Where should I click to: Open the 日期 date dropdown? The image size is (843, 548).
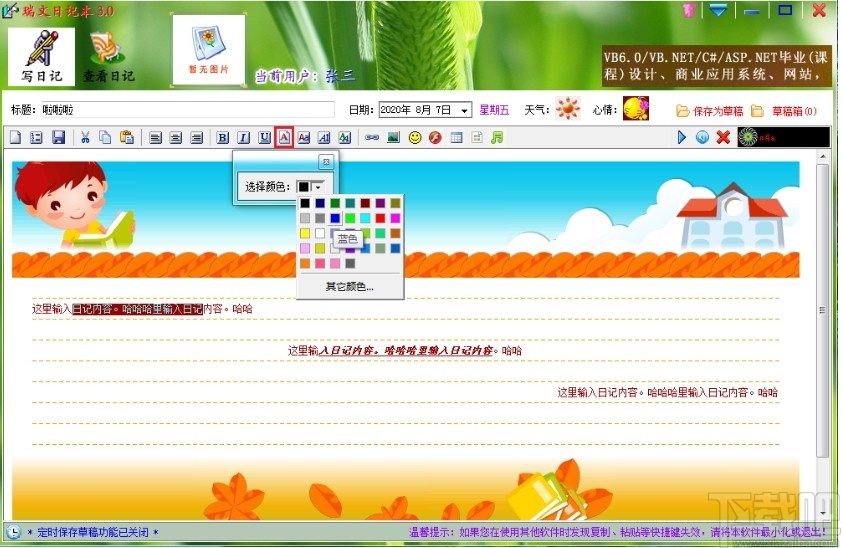click(464, 110)
